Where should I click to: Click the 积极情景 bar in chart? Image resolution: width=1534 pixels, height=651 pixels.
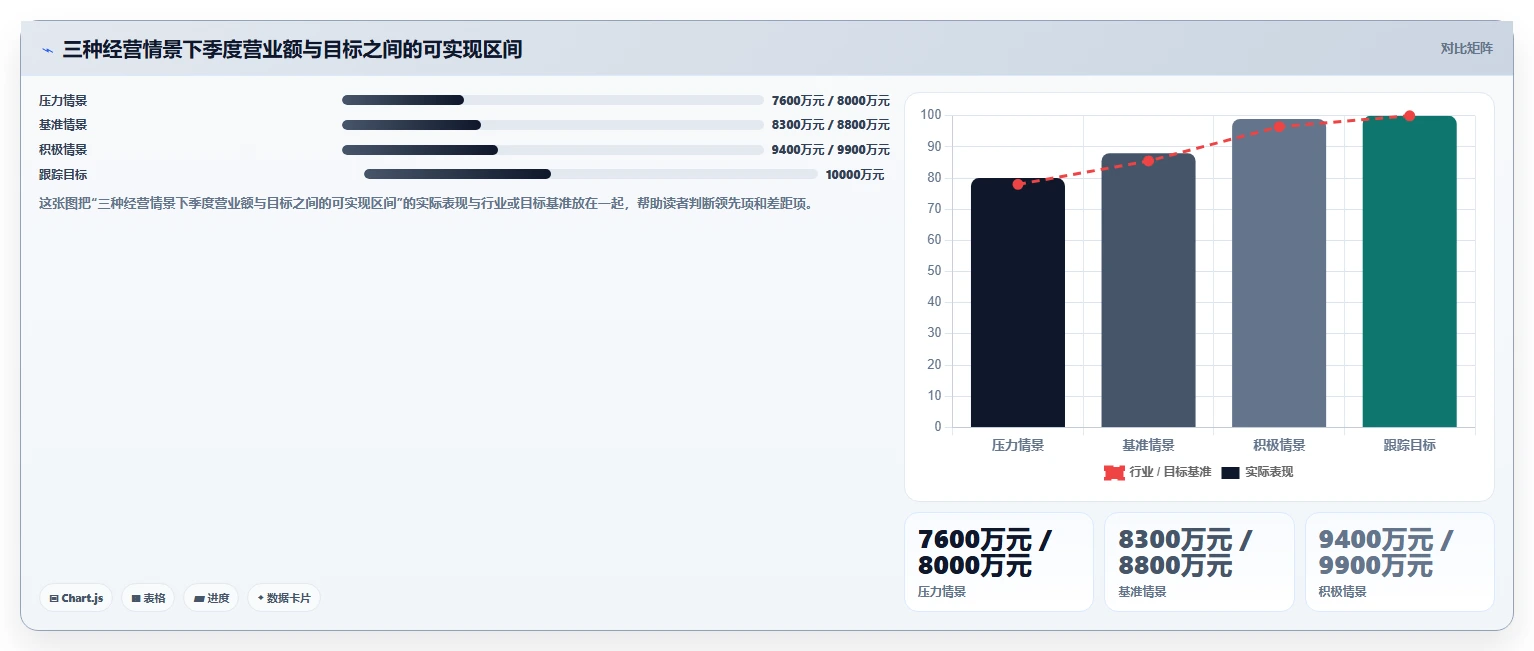click(x=1279, y=273)
